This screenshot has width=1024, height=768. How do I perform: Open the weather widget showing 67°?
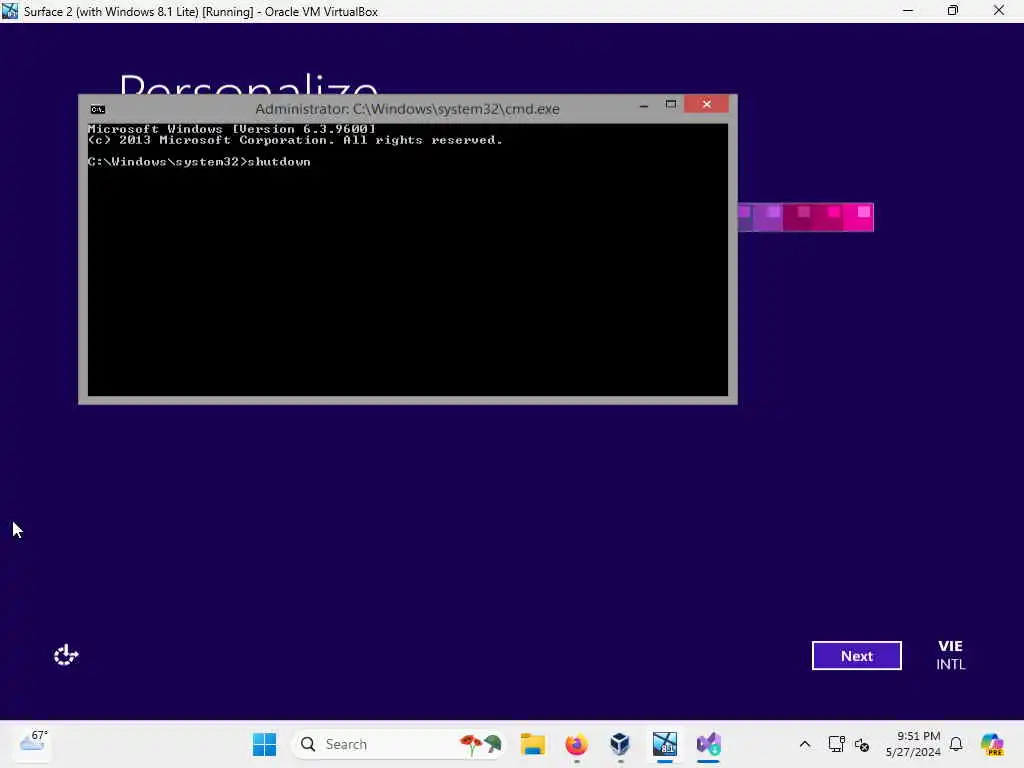click(33, 743)
